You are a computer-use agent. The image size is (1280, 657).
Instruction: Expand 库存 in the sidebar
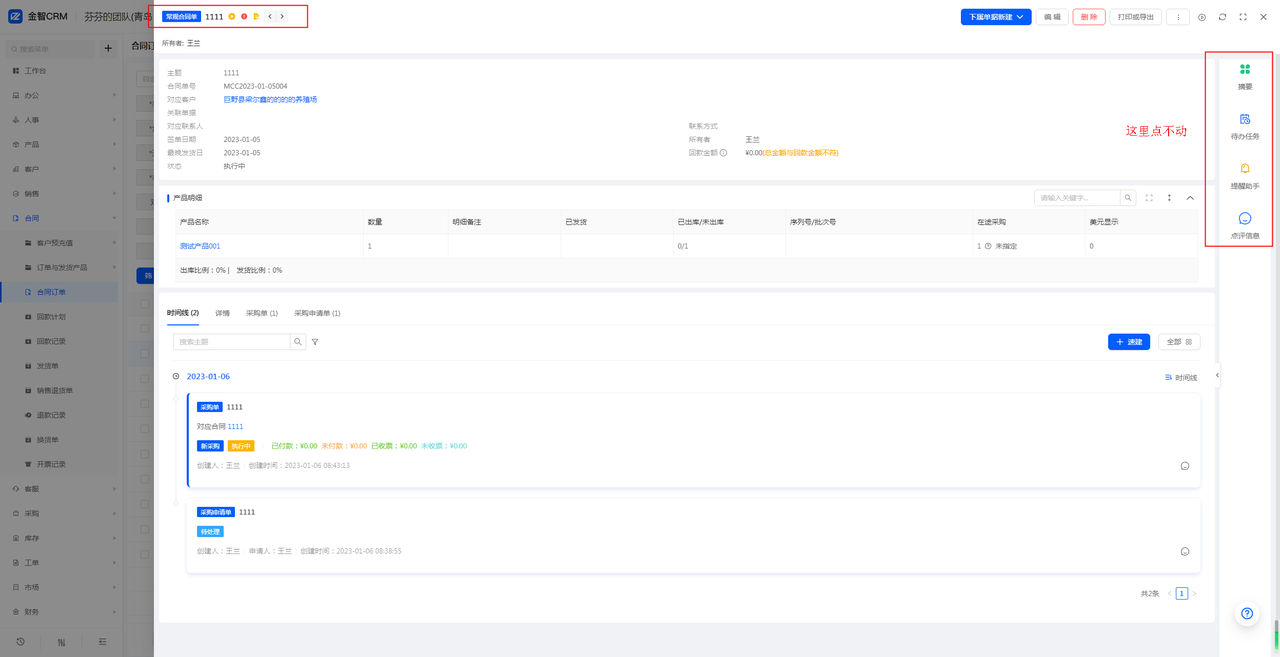(x=60, y=538)
